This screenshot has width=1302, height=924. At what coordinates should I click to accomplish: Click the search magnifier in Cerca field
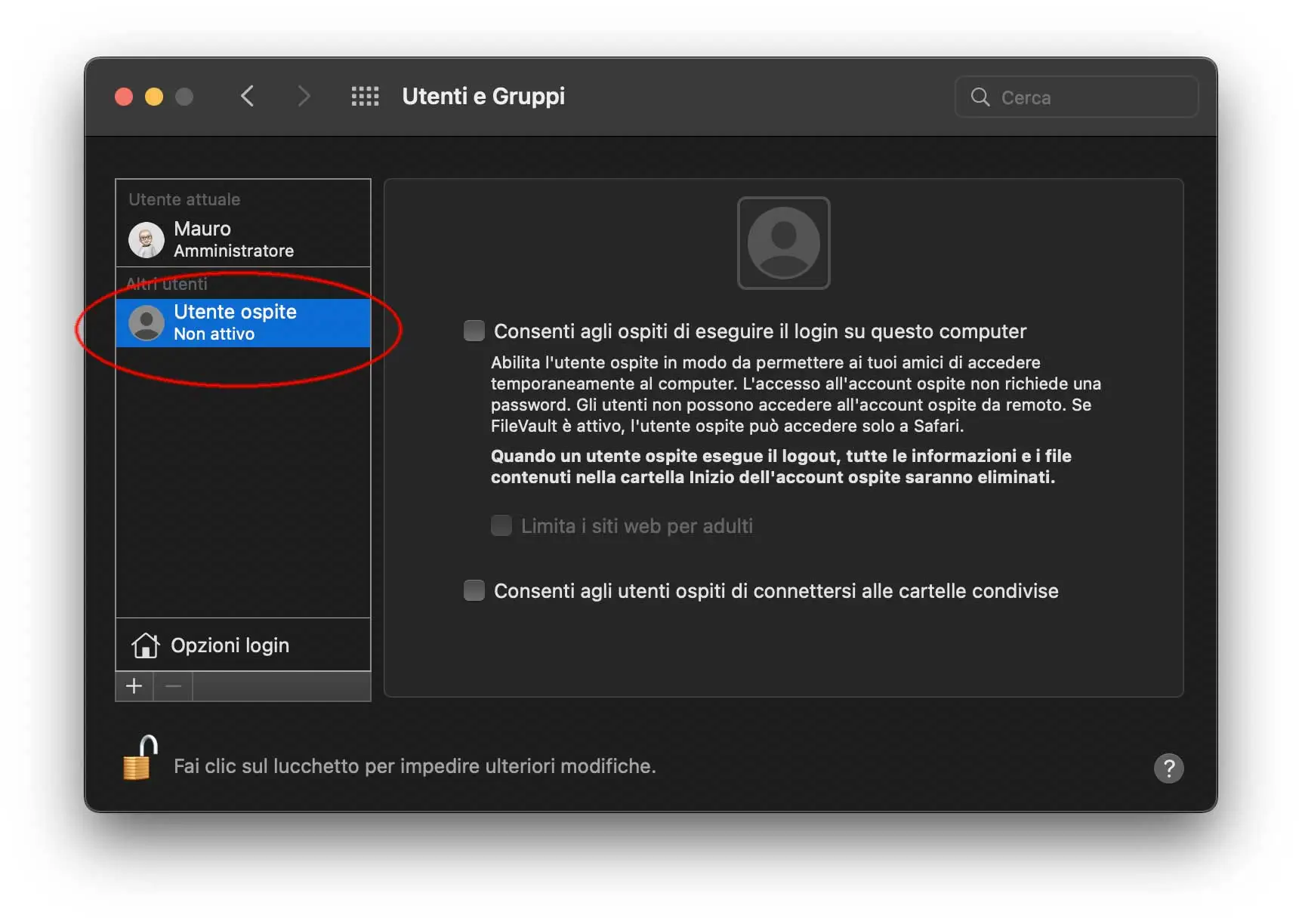click(x=979, y=97)
